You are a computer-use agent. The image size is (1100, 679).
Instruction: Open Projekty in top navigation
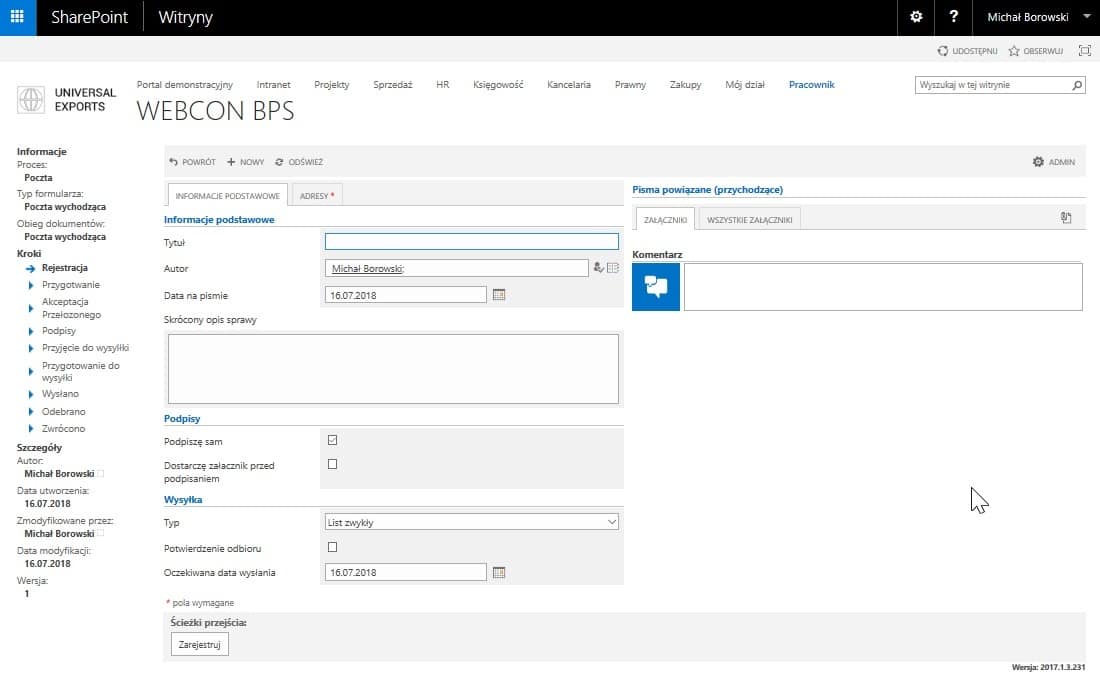click(x=332, y=85)
